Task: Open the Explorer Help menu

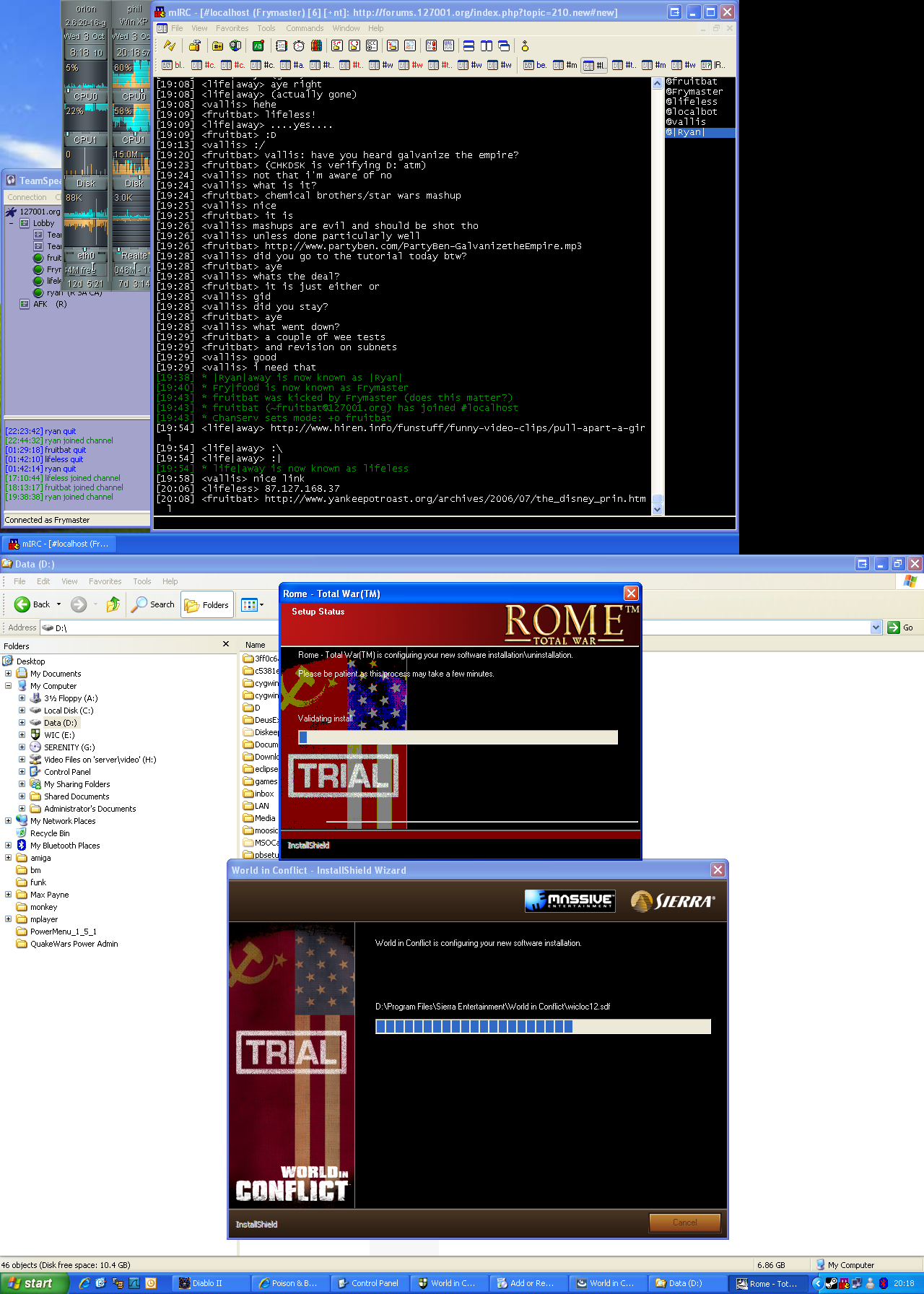Action: pyautogui.click(x=170, y=581)
